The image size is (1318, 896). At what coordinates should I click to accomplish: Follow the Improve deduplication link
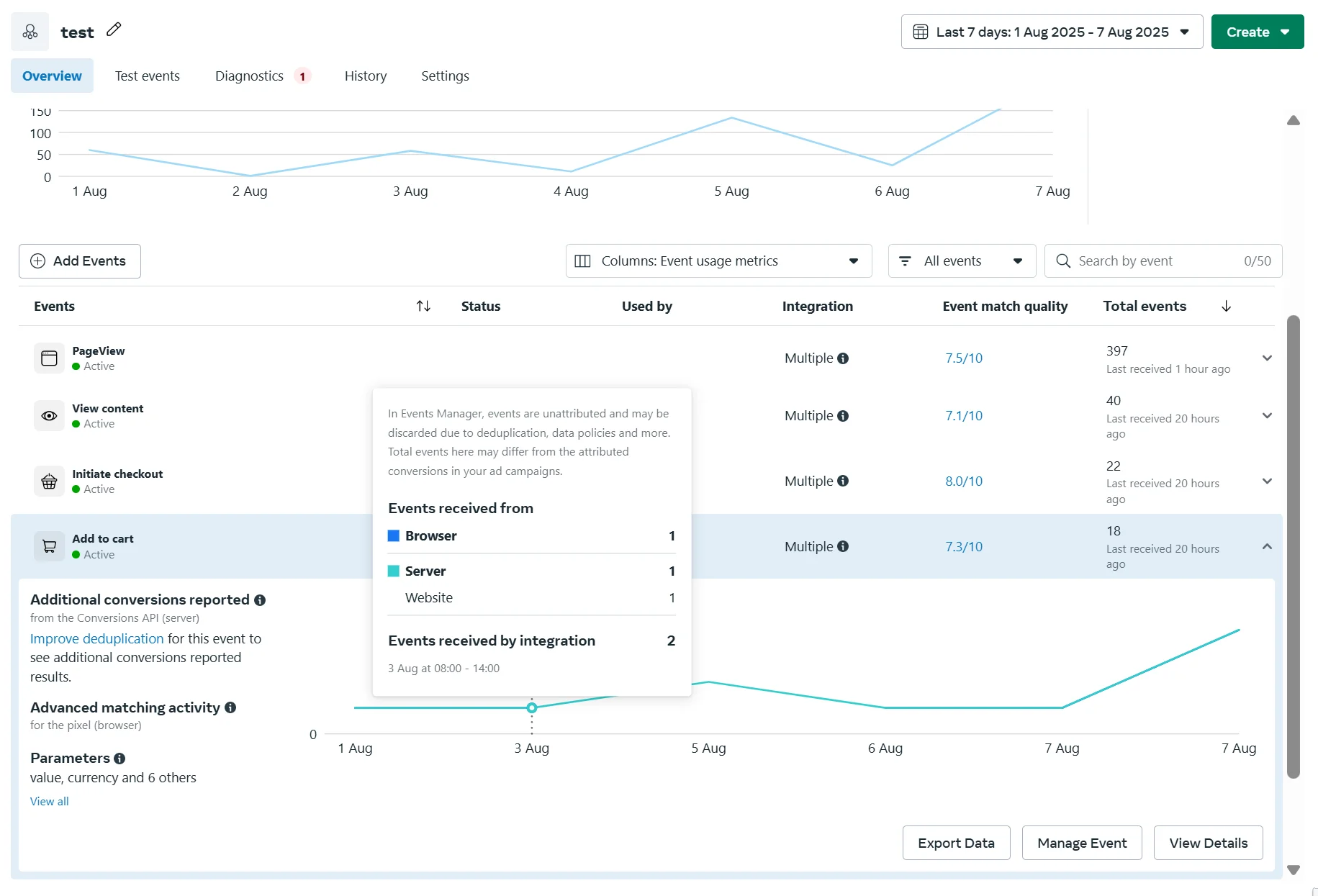click(x=97, y=639)
